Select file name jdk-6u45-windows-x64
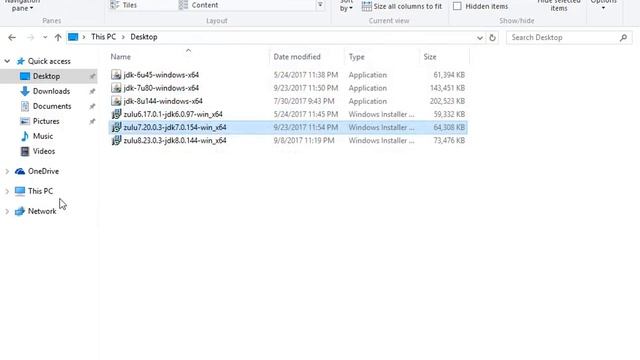The height and width of the screenshot is (360, 640). [161, 75]
